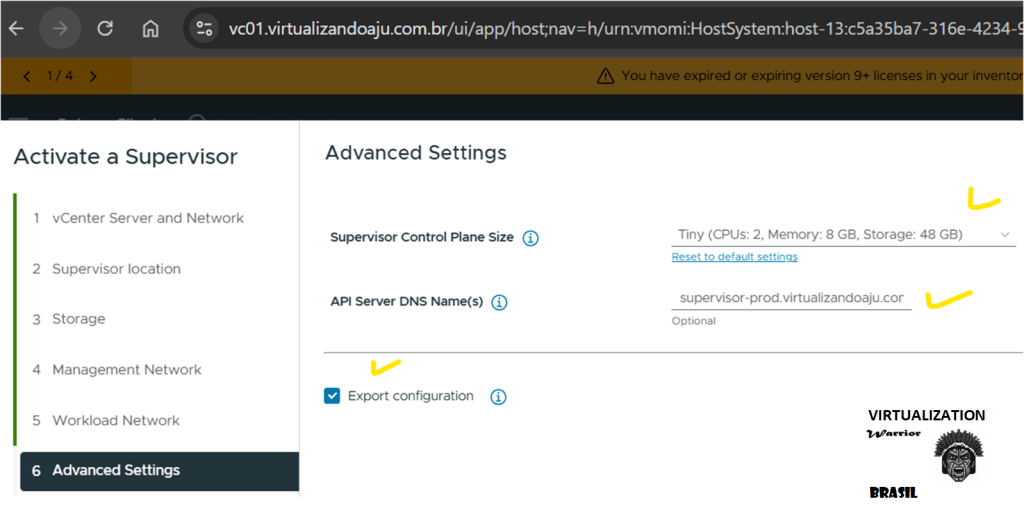Open the Supervisor Control Plane Size dropdown
The height and width of the screenshot is (508, 1024).
pyautogui.click(x=842, y=235)
